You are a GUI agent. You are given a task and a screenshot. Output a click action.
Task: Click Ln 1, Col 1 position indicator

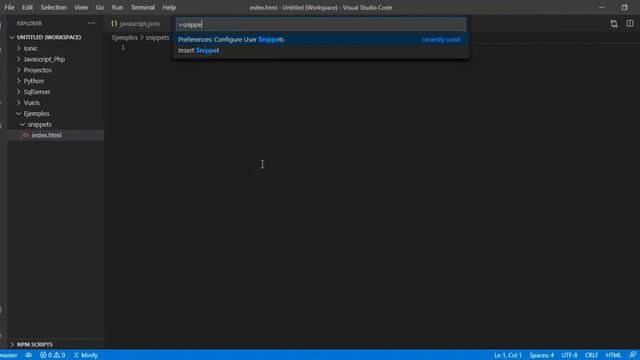508,355
